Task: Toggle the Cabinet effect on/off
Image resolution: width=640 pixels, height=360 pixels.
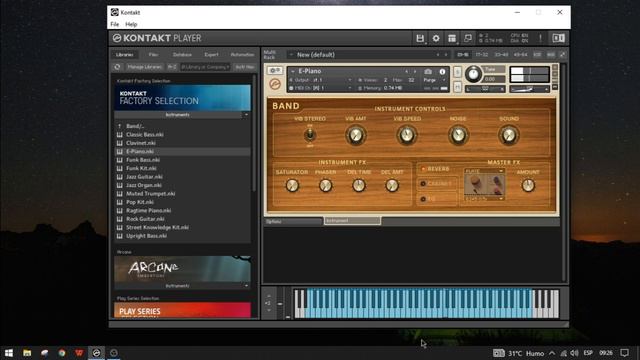Action: [x=423, y=184]
